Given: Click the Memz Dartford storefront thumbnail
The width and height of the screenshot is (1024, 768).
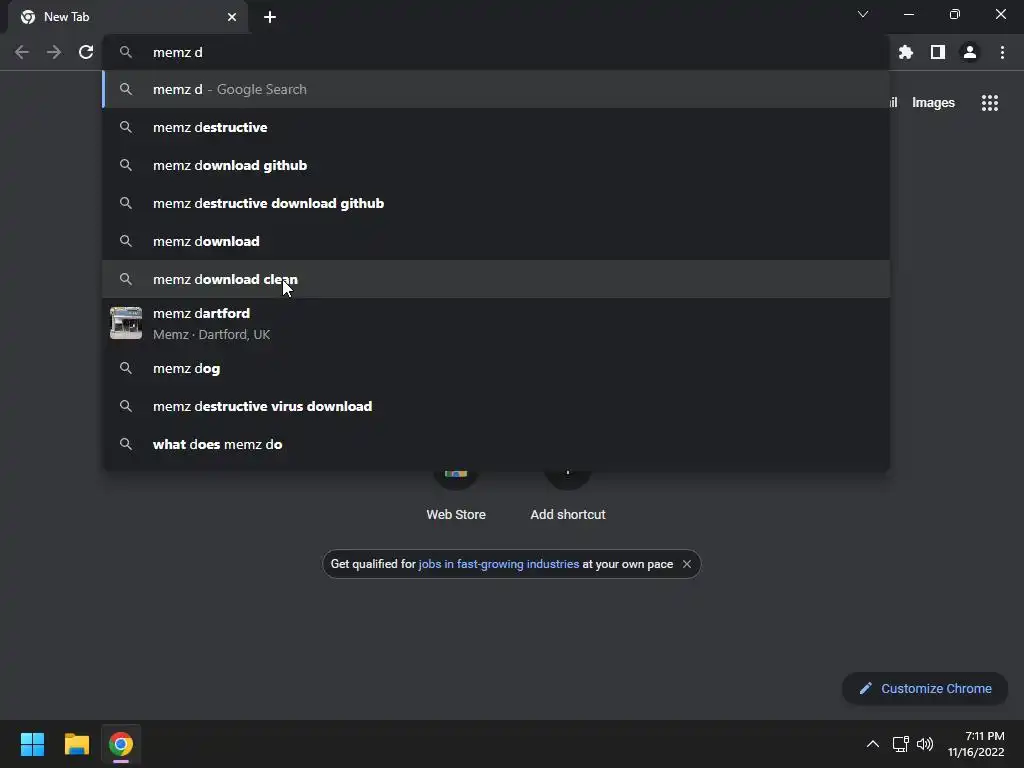Looking at the screenshot, I should (x=126, y=323).
